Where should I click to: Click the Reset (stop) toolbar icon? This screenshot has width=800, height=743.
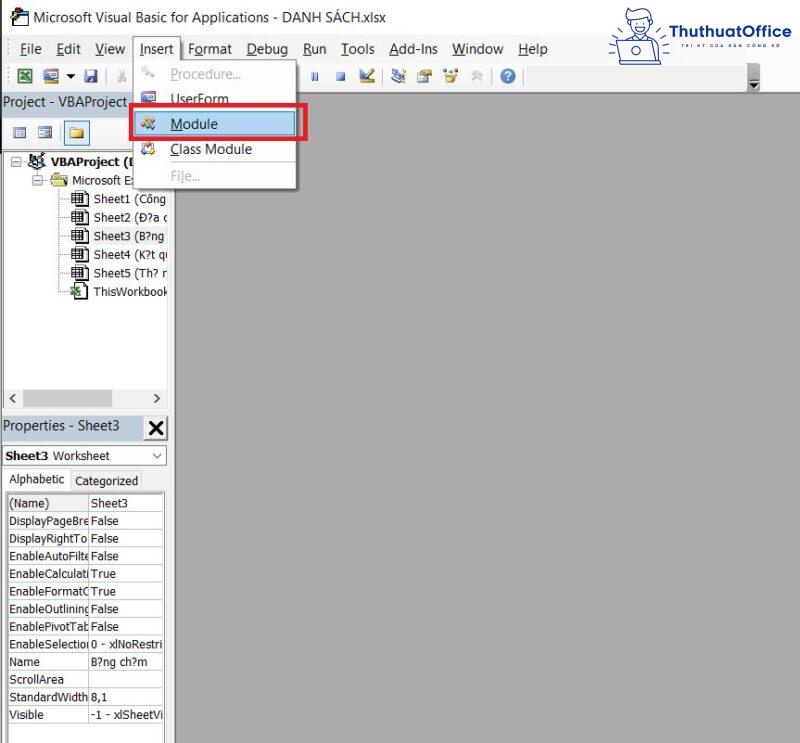(340, 75)
